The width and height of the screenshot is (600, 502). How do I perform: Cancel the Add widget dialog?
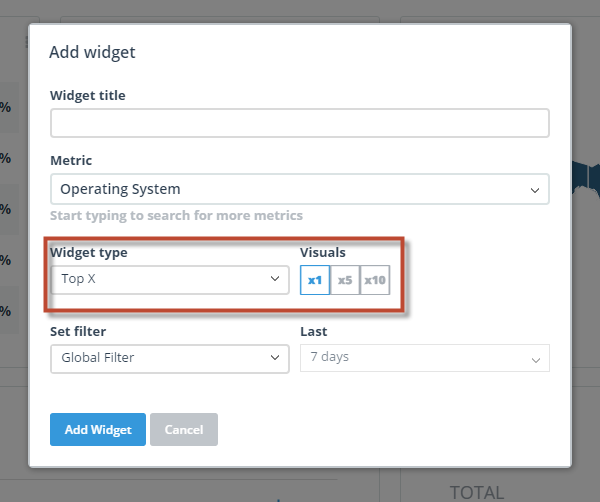184,429
